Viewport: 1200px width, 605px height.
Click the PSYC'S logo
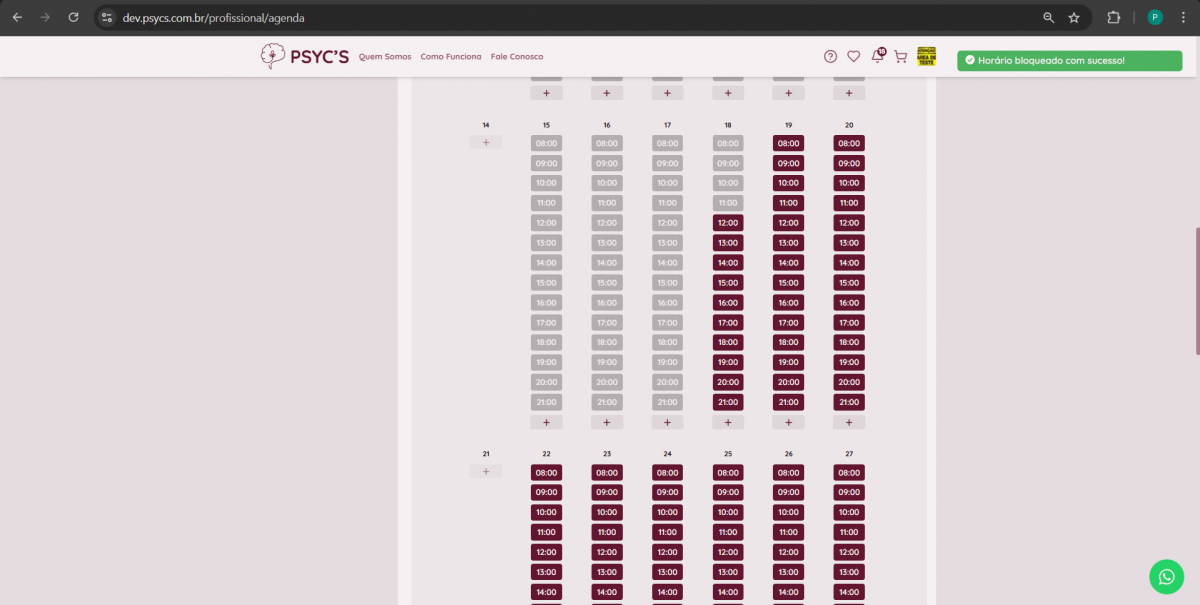tap(304, 57)
